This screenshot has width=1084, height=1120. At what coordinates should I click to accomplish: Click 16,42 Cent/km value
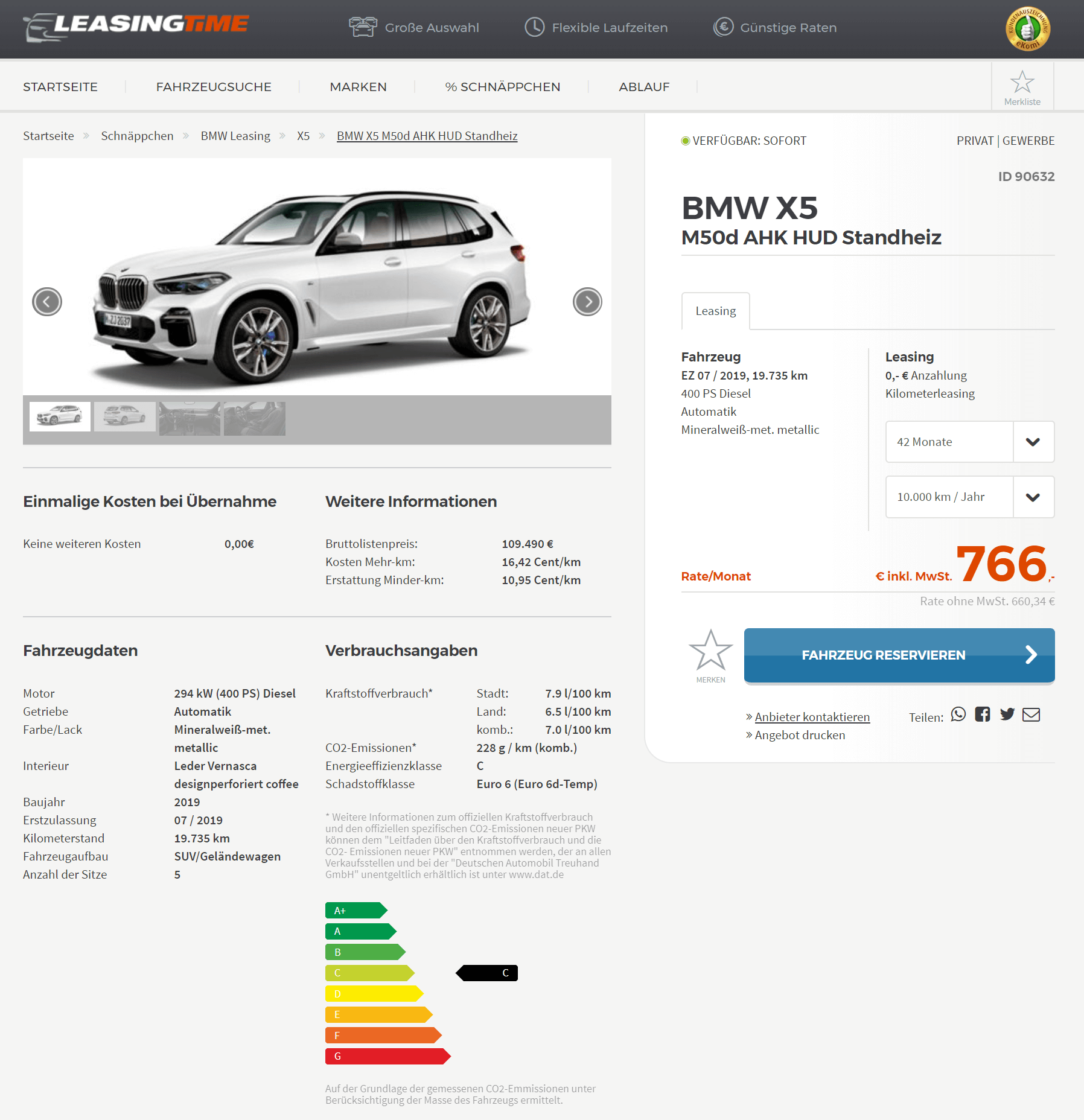541,562
